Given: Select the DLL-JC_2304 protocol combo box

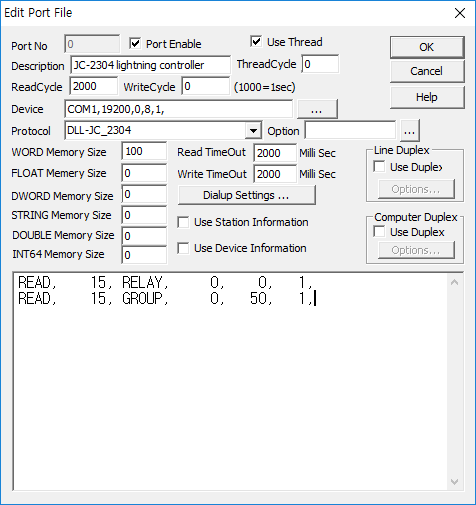Looking at the screenshot, I should (x=163, y=131).
